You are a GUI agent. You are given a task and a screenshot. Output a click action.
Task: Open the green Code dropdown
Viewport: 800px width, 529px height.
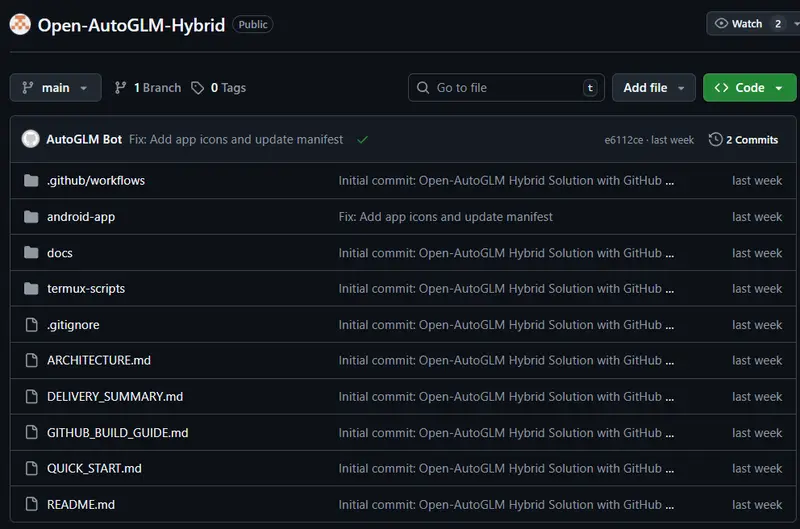[749, 88]
